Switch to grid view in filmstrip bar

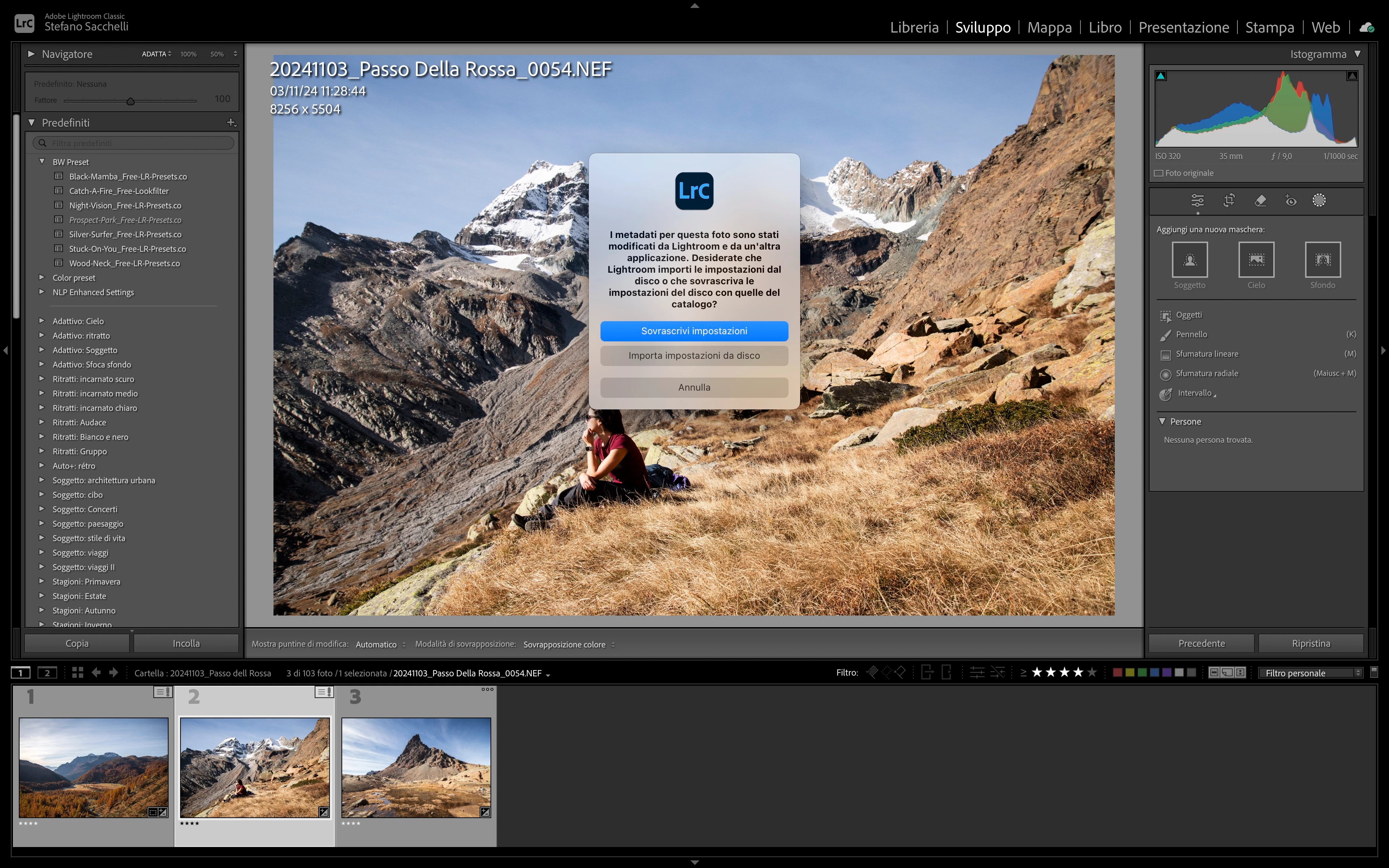click(77, 672)
